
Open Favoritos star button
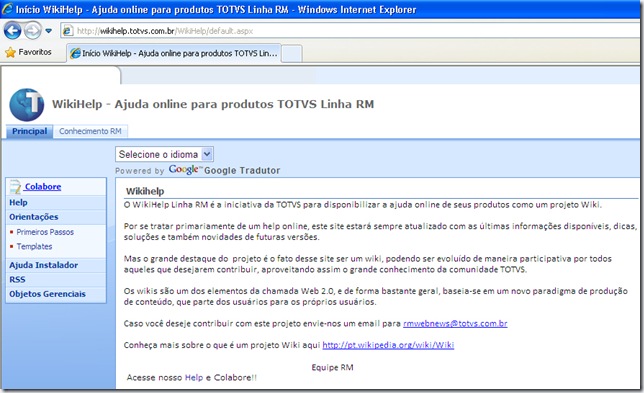(x=28, y=52)
